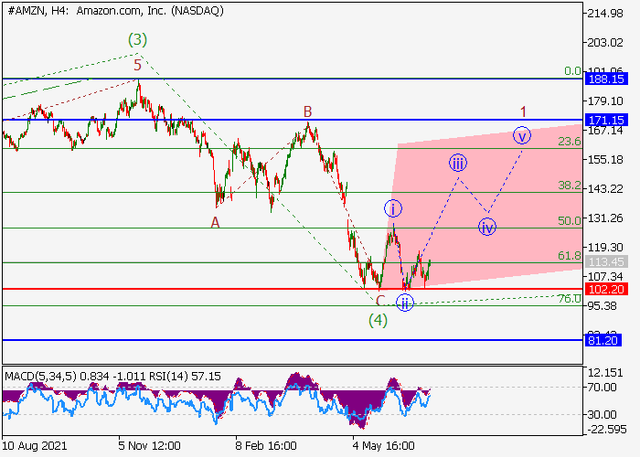
Task: Click the 188.15 price level label
Action: pyautogui.click(x=606, y=79)
